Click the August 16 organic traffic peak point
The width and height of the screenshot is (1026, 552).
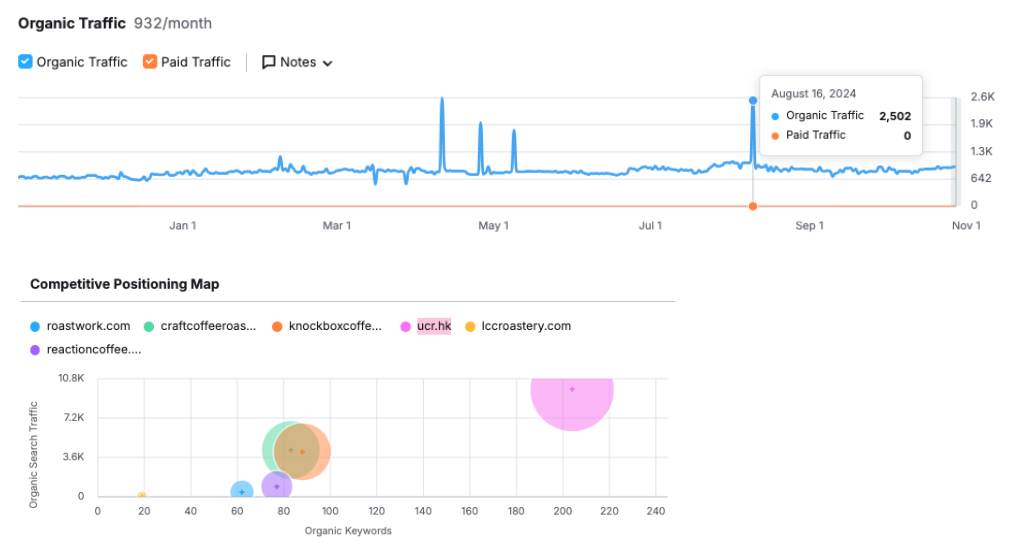point(753,101)
